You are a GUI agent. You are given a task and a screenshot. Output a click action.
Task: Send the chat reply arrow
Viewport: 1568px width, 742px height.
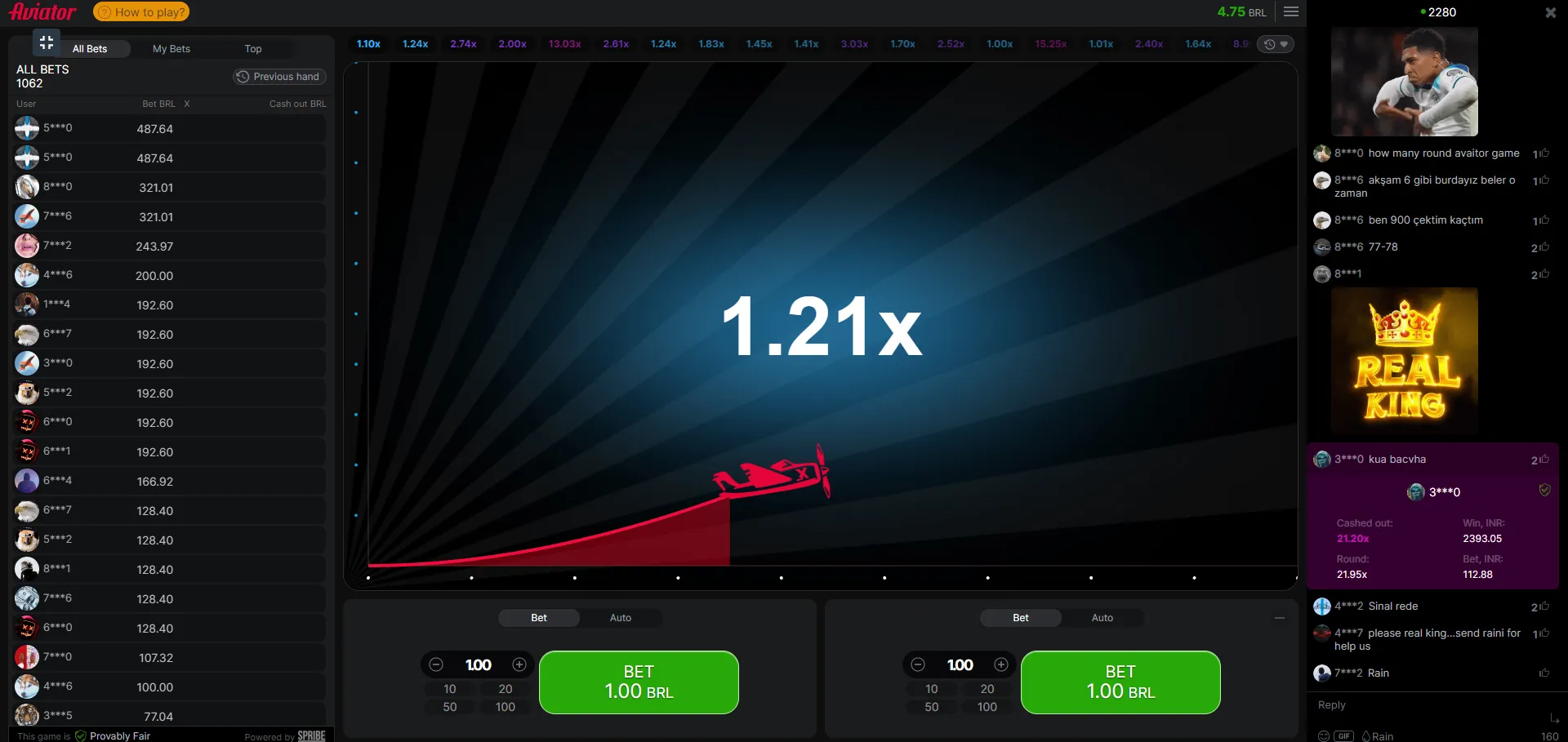tap(1554, 718)
